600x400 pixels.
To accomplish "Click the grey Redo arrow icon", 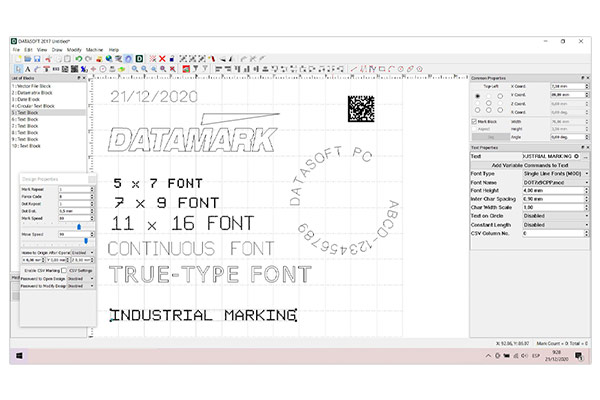I will (x=88, y=59).
